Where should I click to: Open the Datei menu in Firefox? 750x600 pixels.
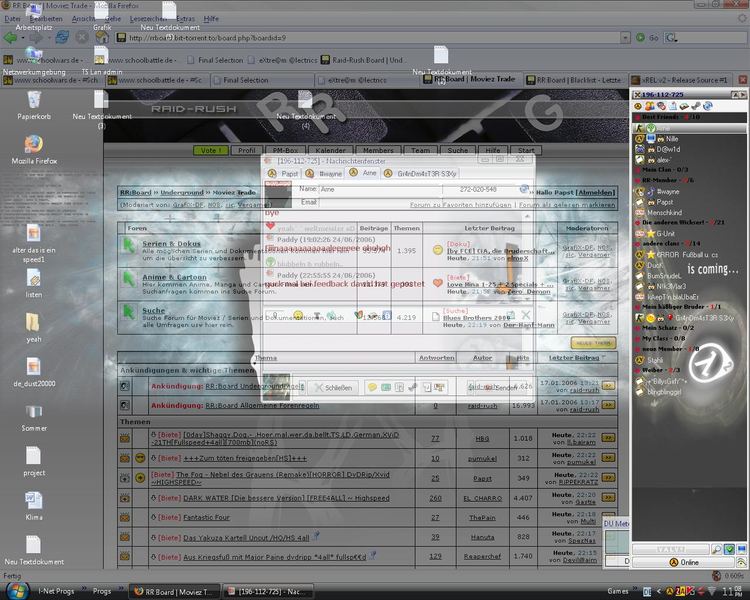pyautogui.click(x=12, y=19)
